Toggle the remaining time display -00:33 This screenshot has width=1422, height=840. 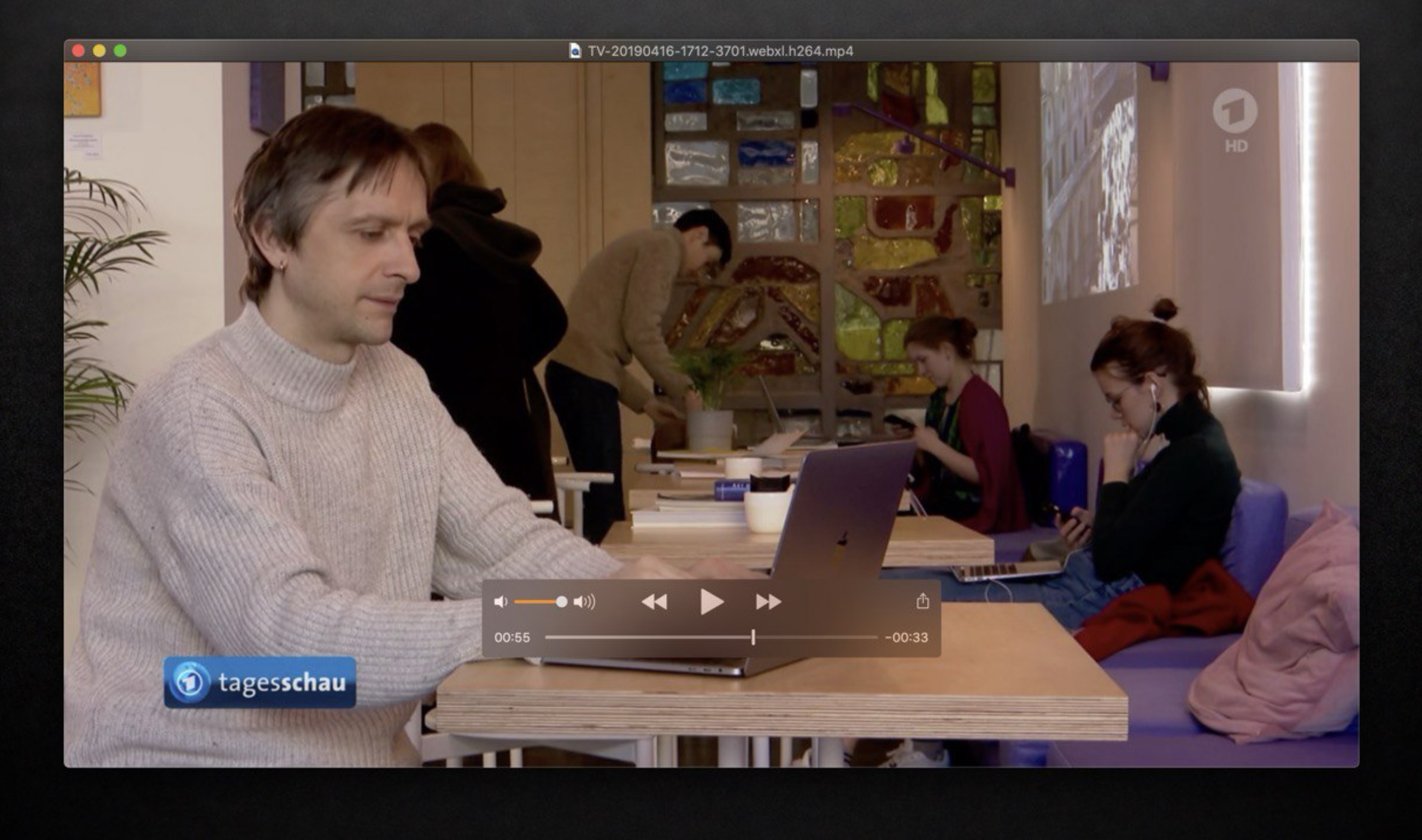point(907,638)
